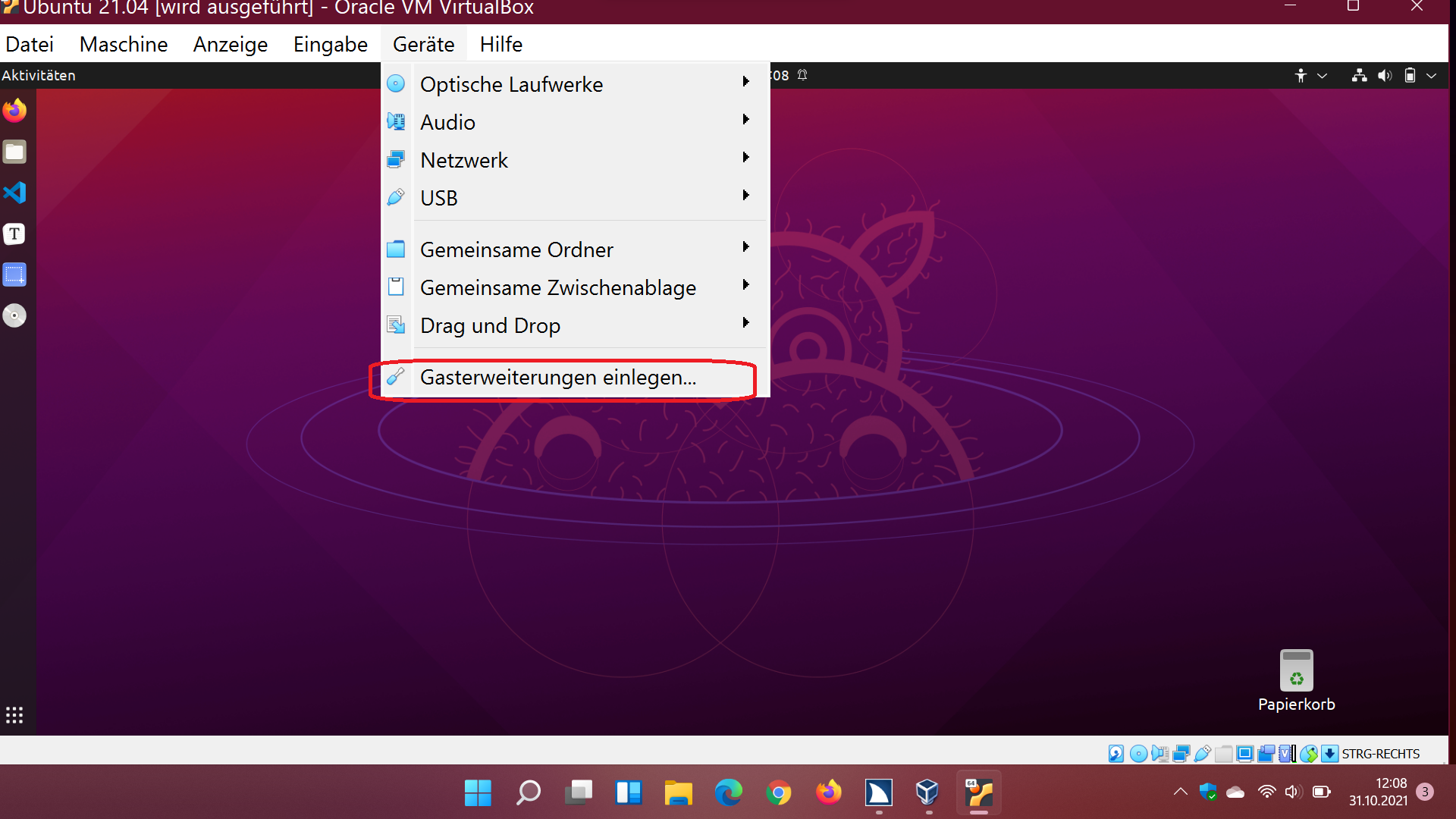Click the hard disk activity status icon
The height and width of the screenshot is (819, 1456).
click(x=1116, y=754)
